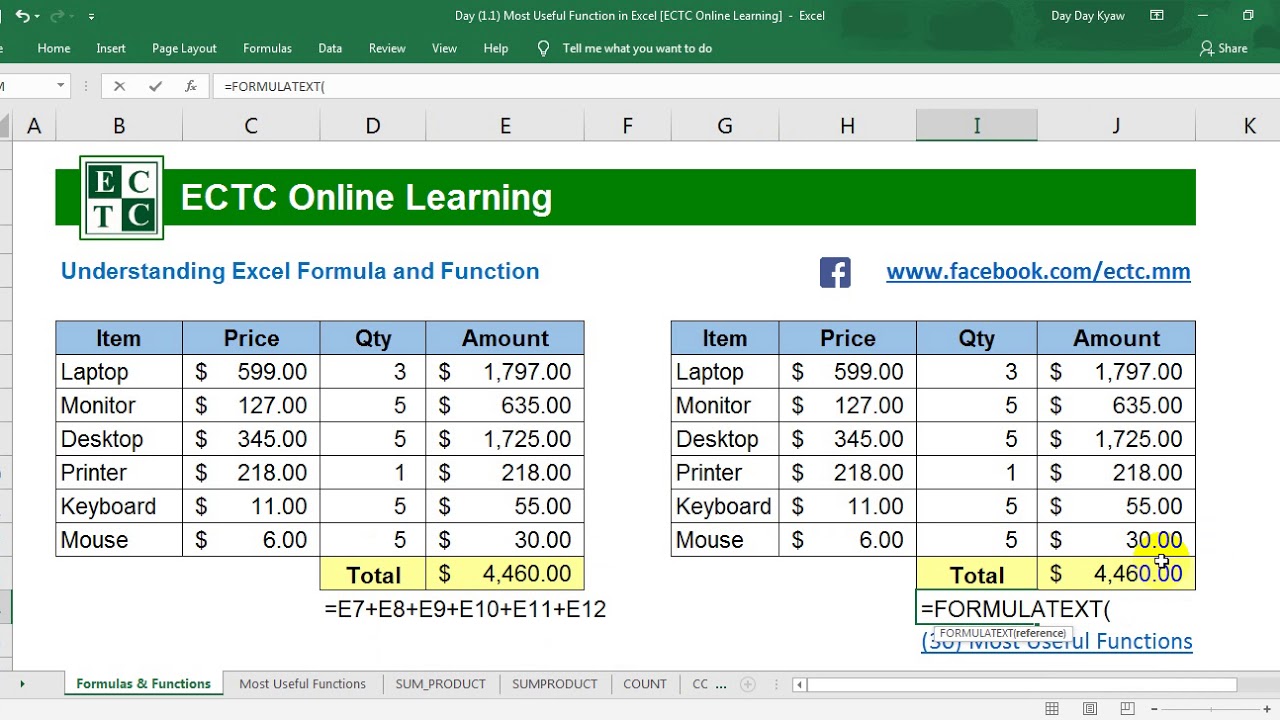Click the right table Desktop item cell

pos(725,439)
